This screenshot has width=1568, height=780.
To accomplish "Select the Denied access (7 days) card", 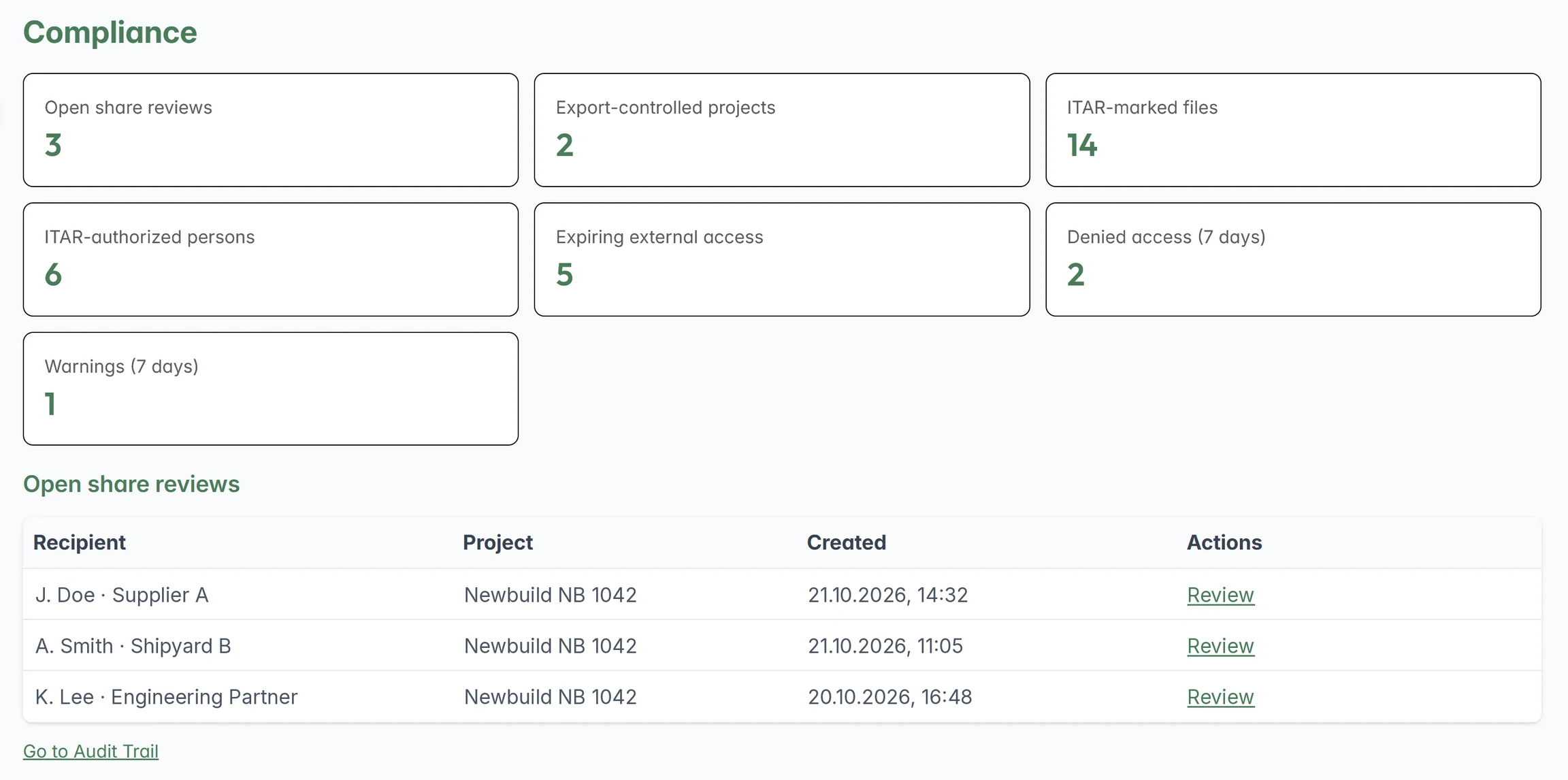I will click(x=1293, y=259).
